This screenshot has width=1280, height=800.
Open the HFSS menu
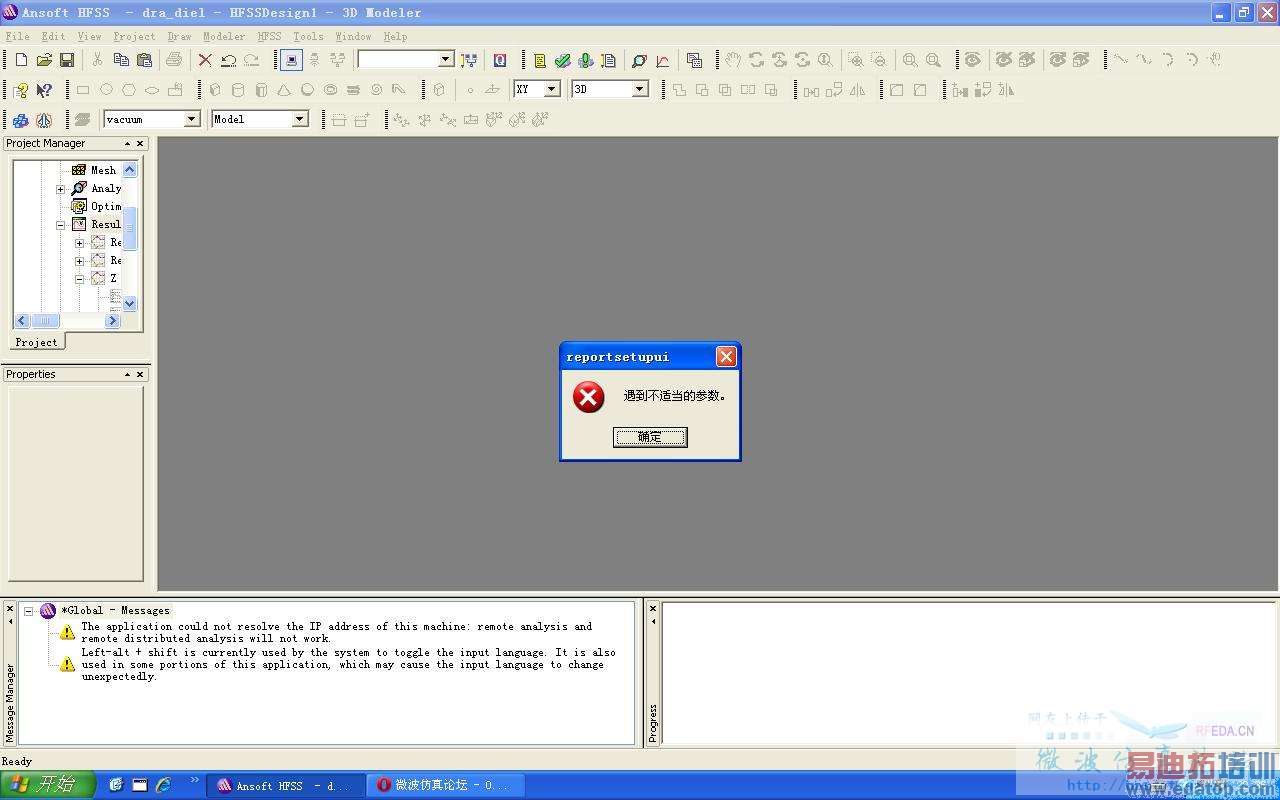click(x=269, y=36)
